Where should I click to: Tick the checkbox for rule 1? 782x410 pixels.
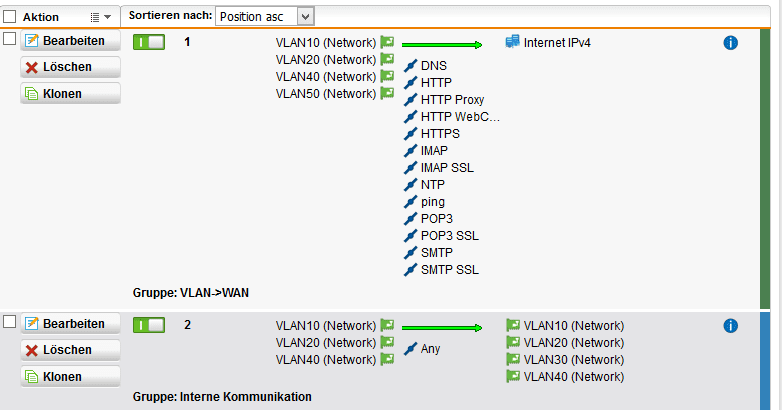tap(10, 39)
